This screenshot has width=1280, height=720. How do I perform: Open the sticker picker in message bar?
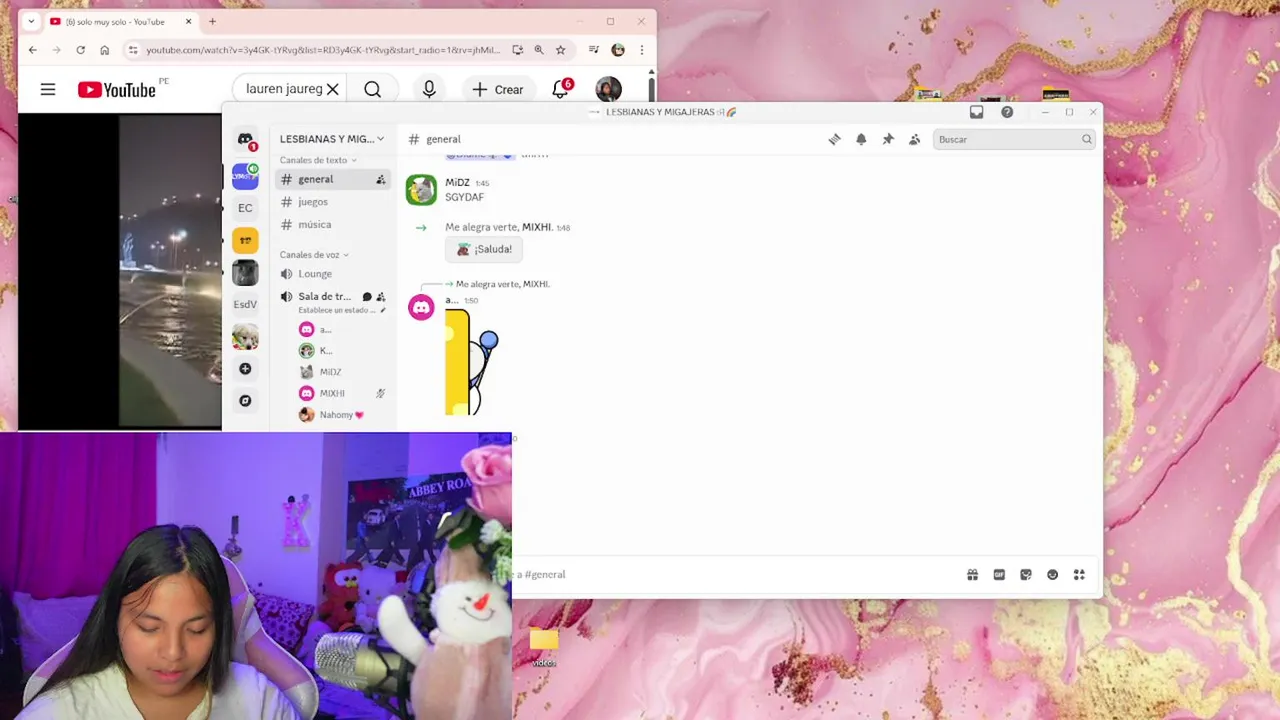(x=1026, y=574)
